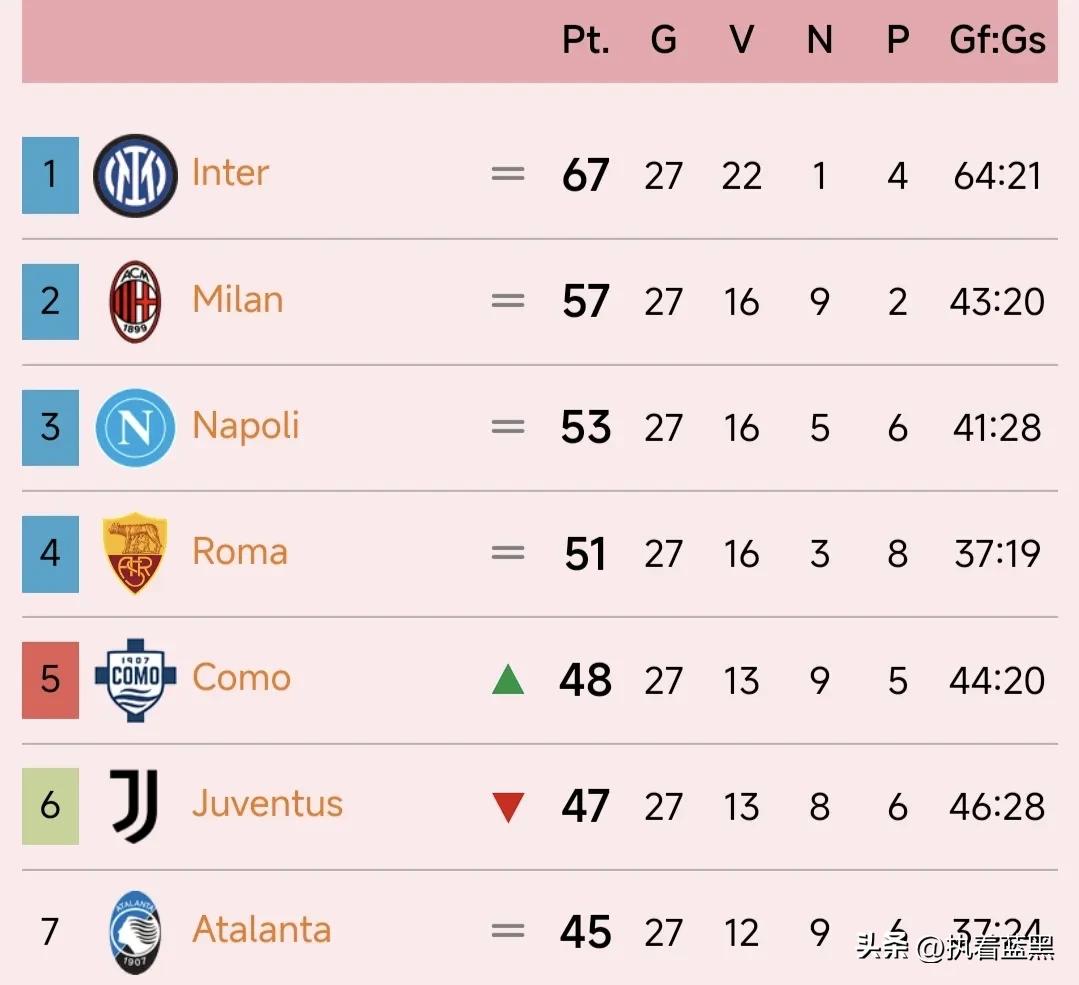The height and width of the screenshot is (985, 1079).
Task: Click the green position 6 badge
Action: [50, 805]
